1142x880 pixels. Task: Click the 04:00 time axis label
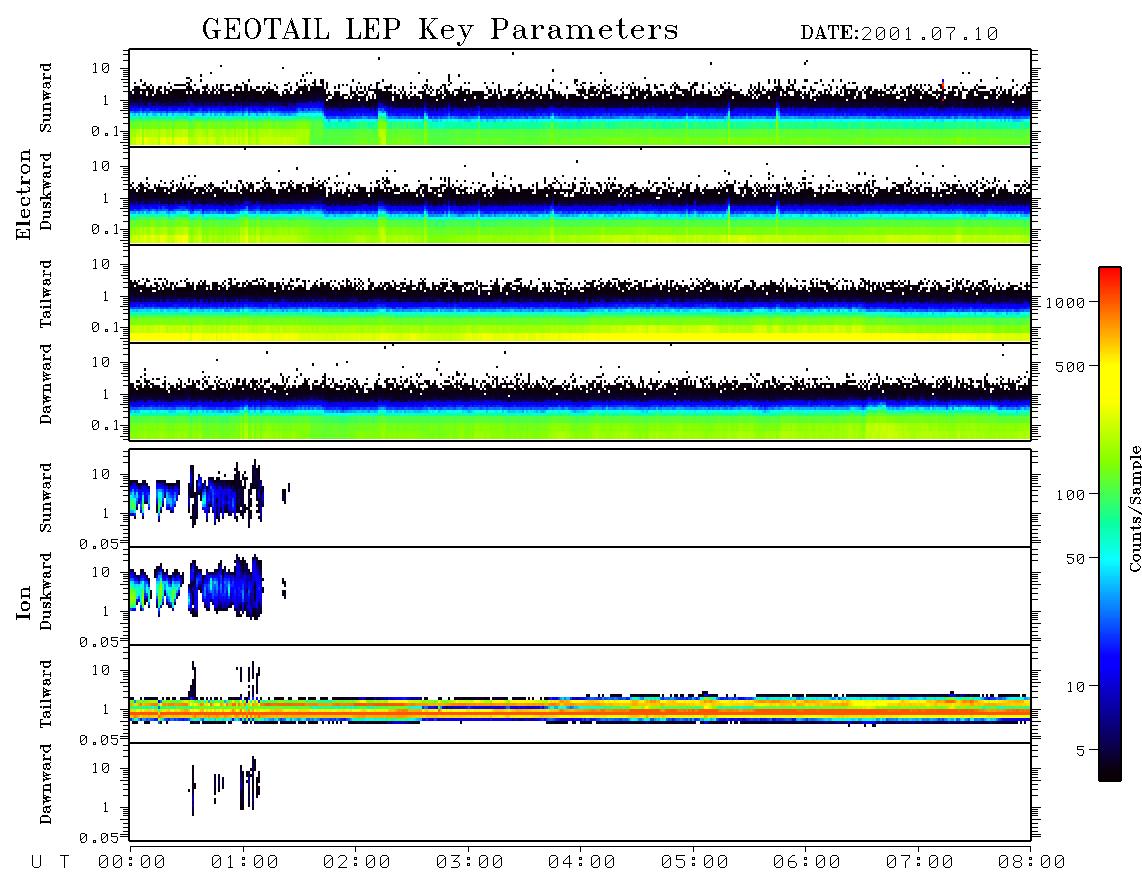pos(581,863)
